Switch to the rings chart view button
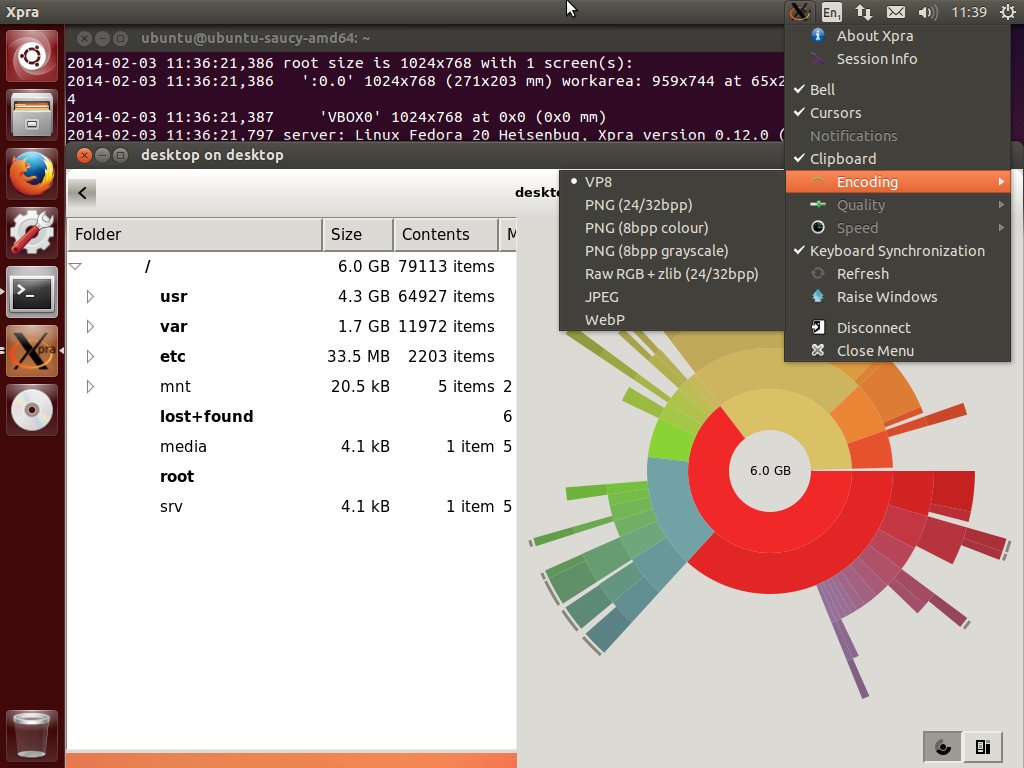 pyautogui.click(x=942, y=746)
